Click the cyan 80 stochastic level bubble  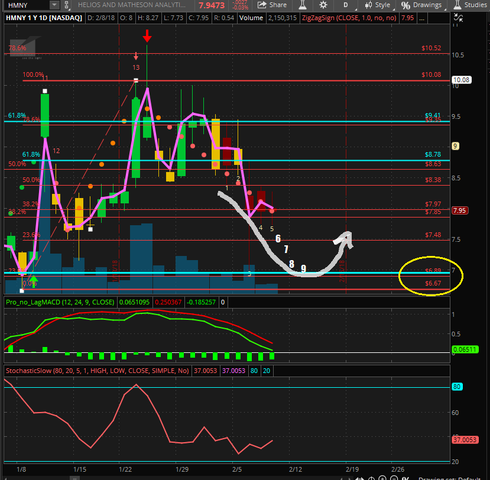(457, 387)
